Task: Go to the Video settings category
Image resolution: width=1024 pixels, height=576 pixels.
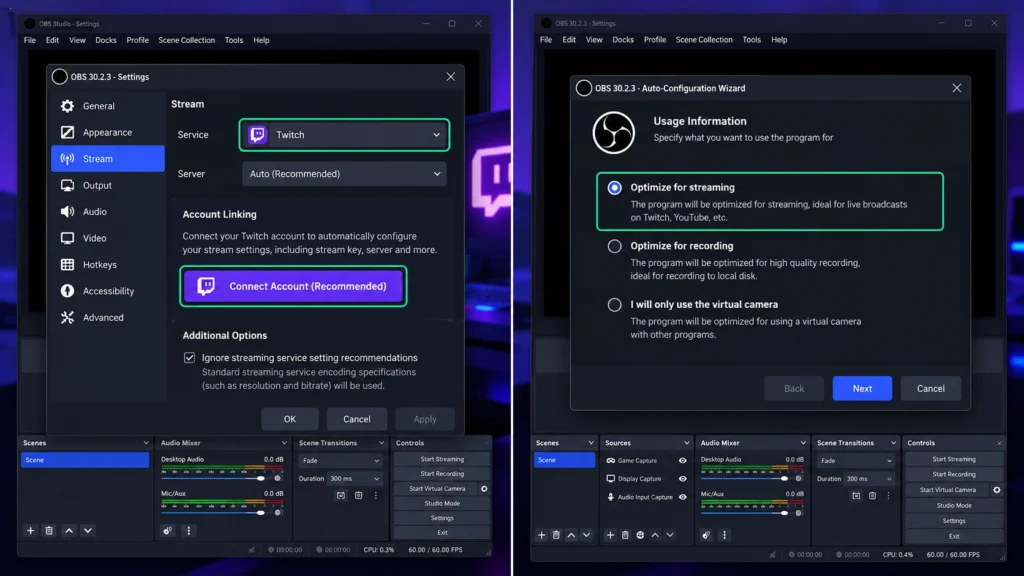Action: (108, 238)
